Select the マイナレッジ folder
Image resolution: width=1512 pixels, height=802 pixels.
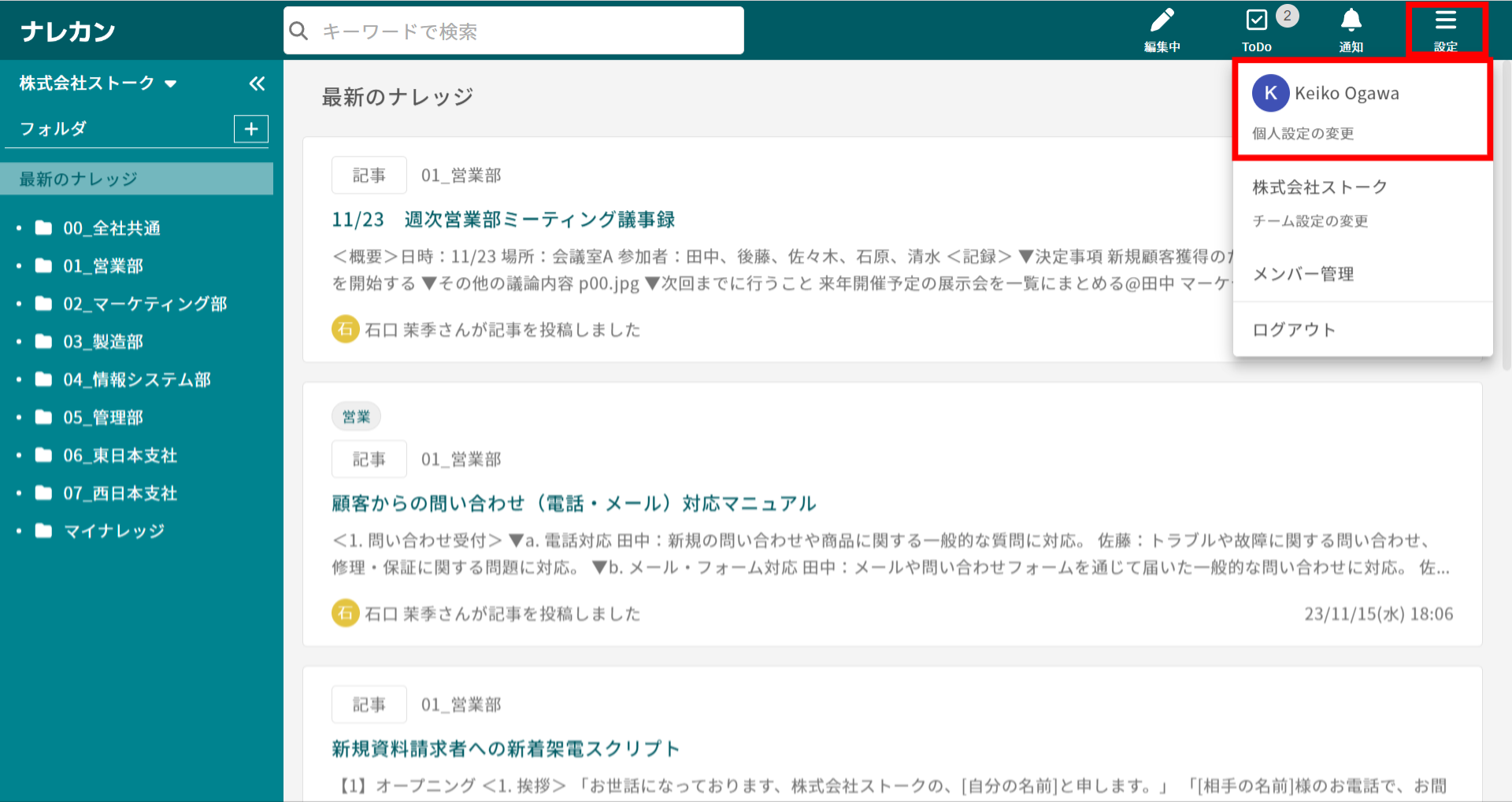point(114,531)
